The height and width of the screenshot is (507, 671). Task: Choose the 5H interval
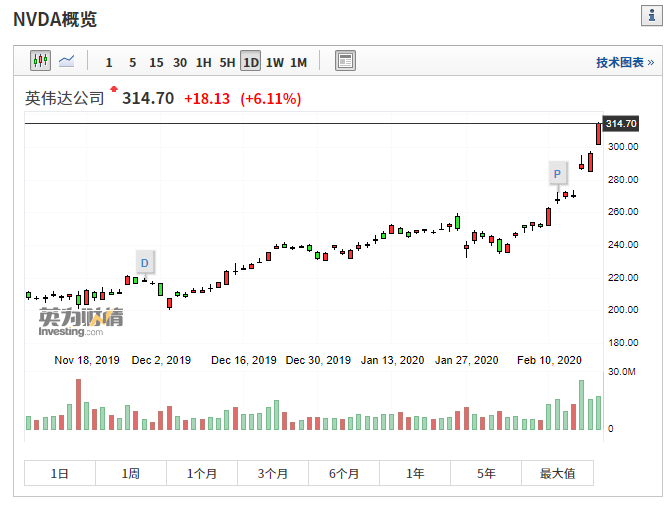[227, 63]
